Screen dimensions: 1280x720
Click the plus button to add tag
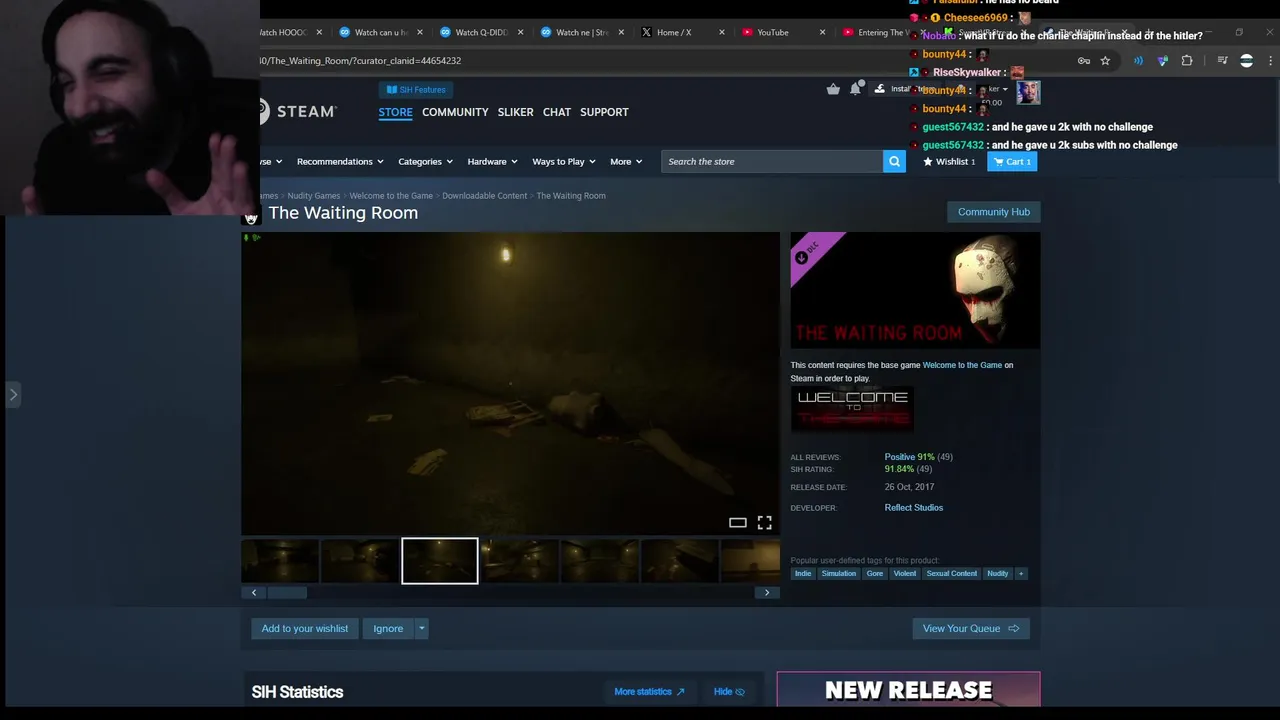coord(1021,573)
